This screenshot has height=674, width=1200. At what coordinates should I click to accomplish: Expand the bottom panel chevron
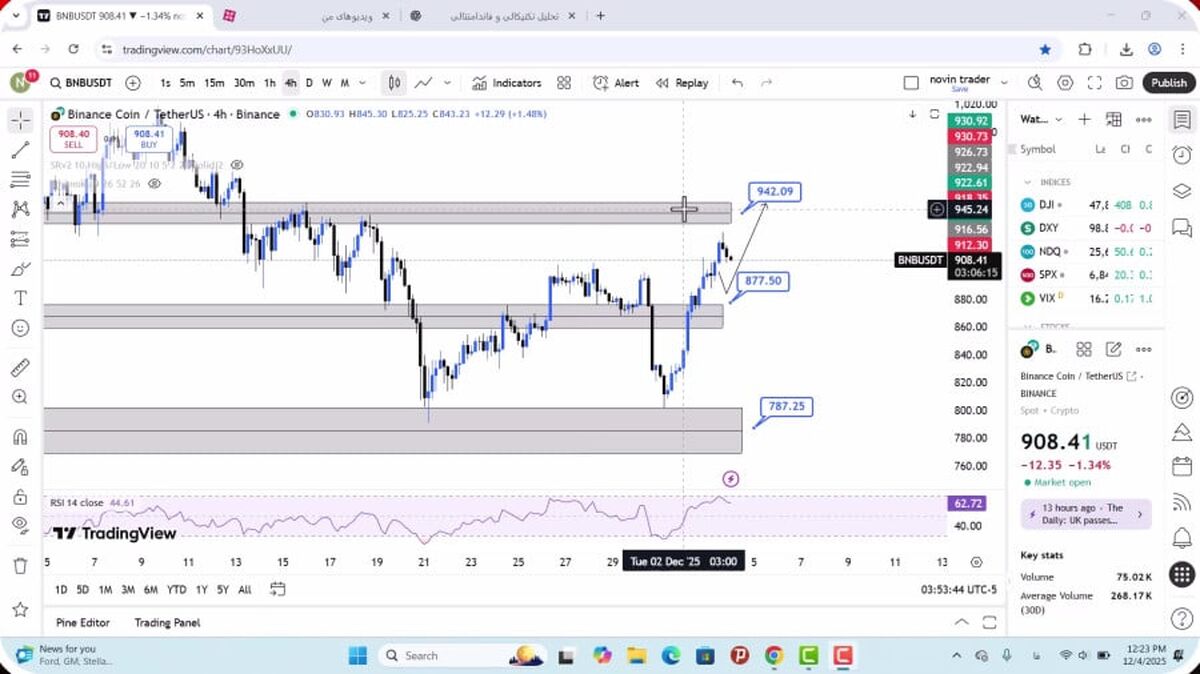[961, 622]
